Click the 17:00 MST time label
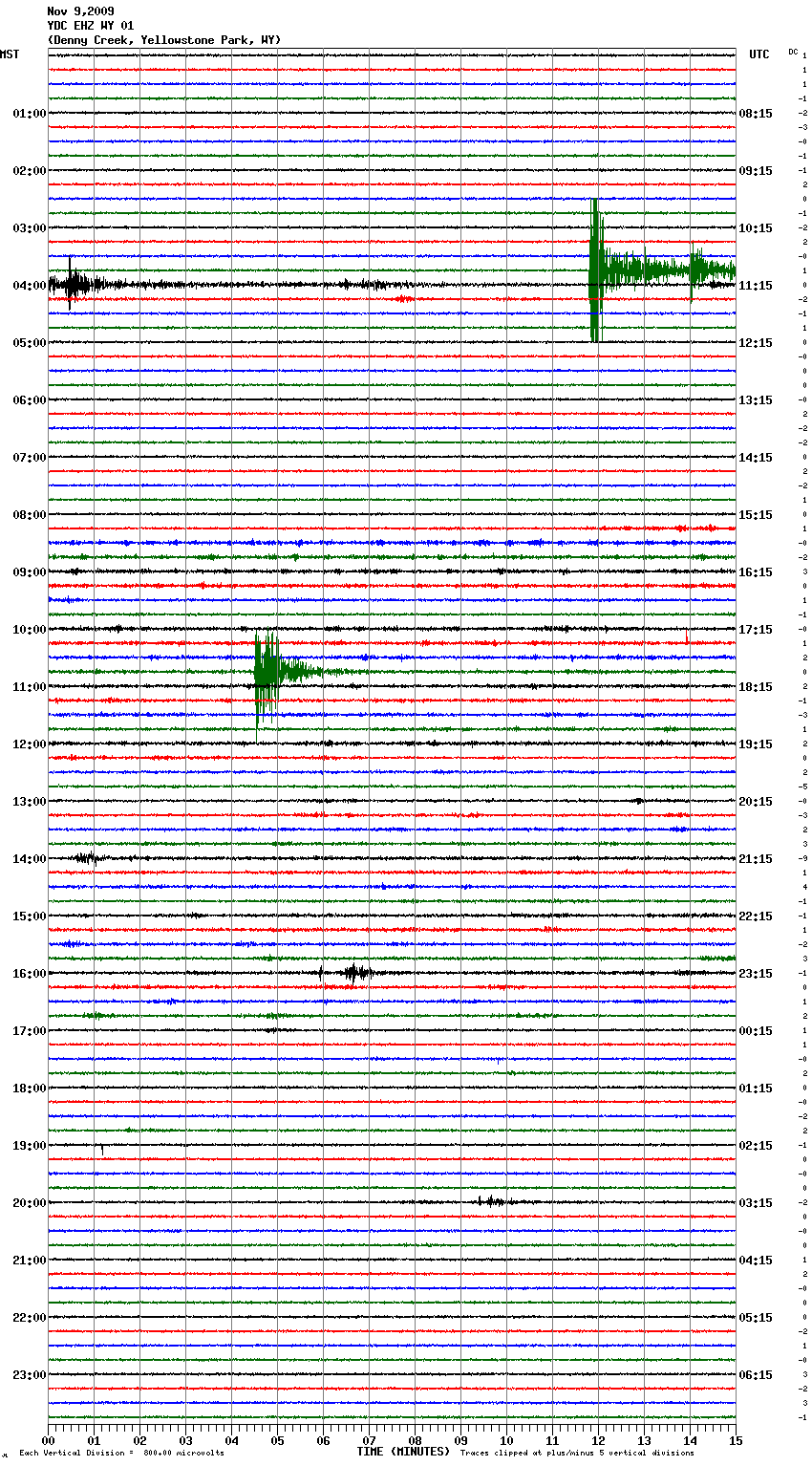 [x=30, y=1031]
